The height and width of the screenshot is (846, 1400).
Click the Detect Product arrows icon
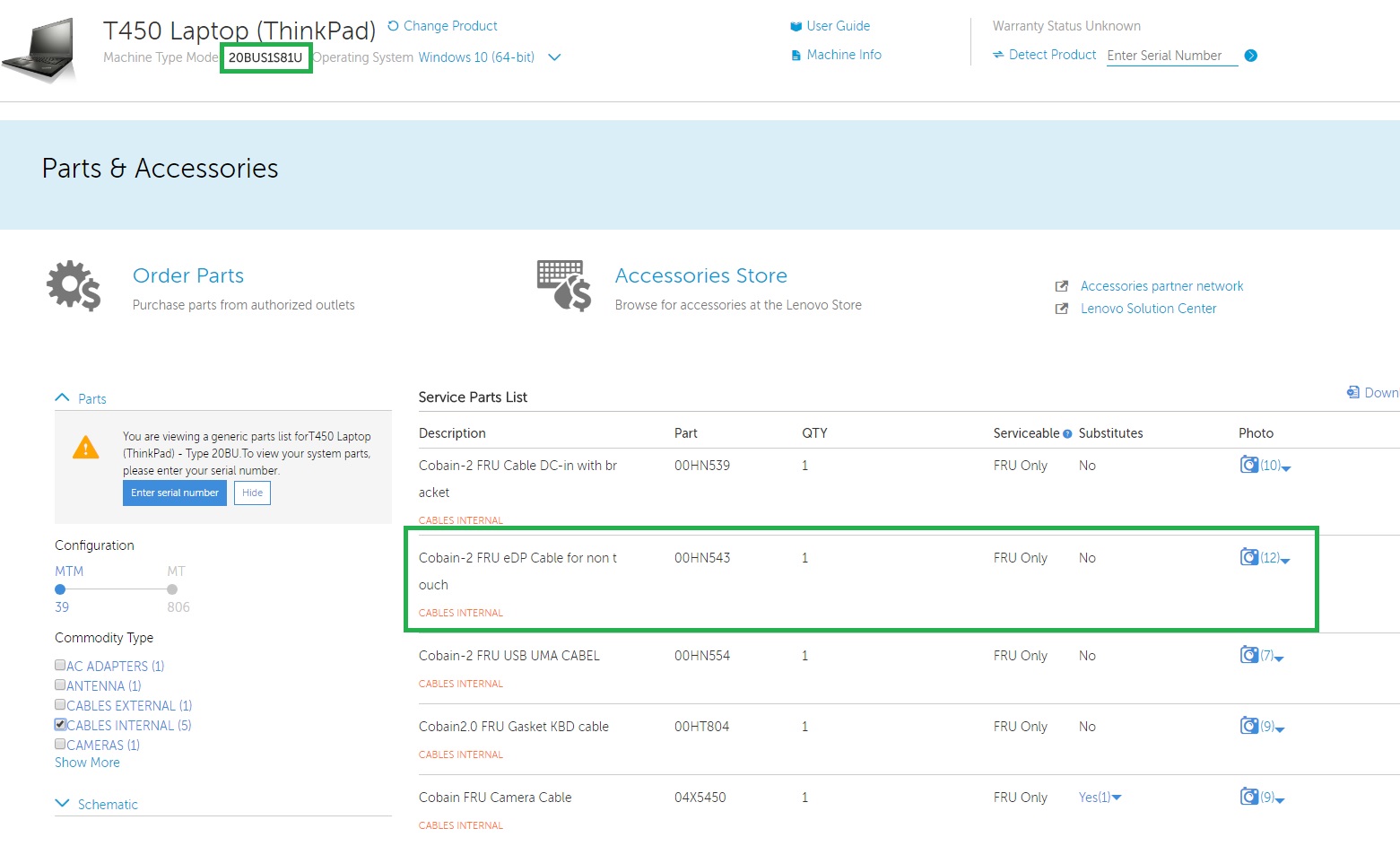pos(998,55)
